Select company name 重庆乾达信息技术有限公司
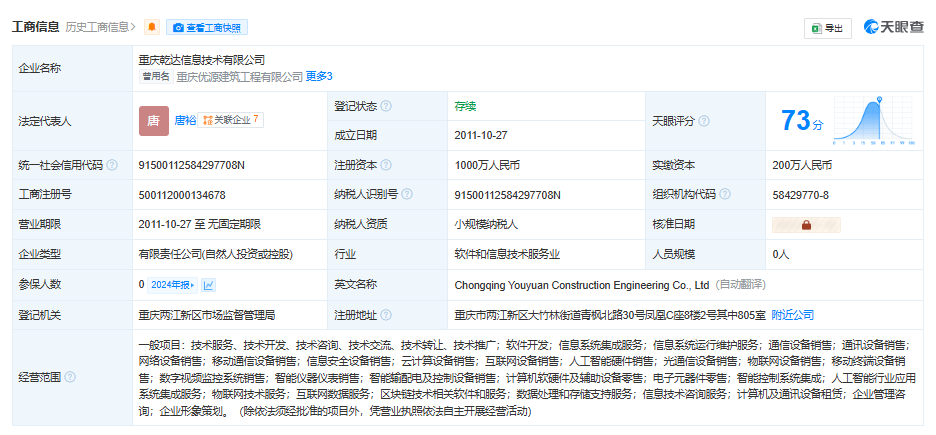Image resolution: width=936 pixels, height=435 pixels. click(201, 60)
